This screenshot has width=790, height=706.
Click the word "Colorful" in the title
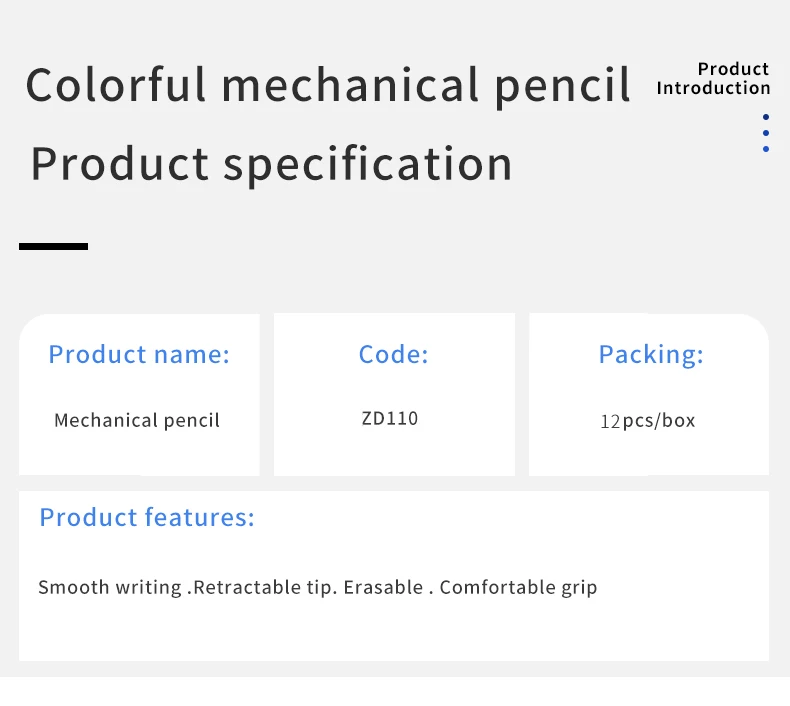[117, 85]
